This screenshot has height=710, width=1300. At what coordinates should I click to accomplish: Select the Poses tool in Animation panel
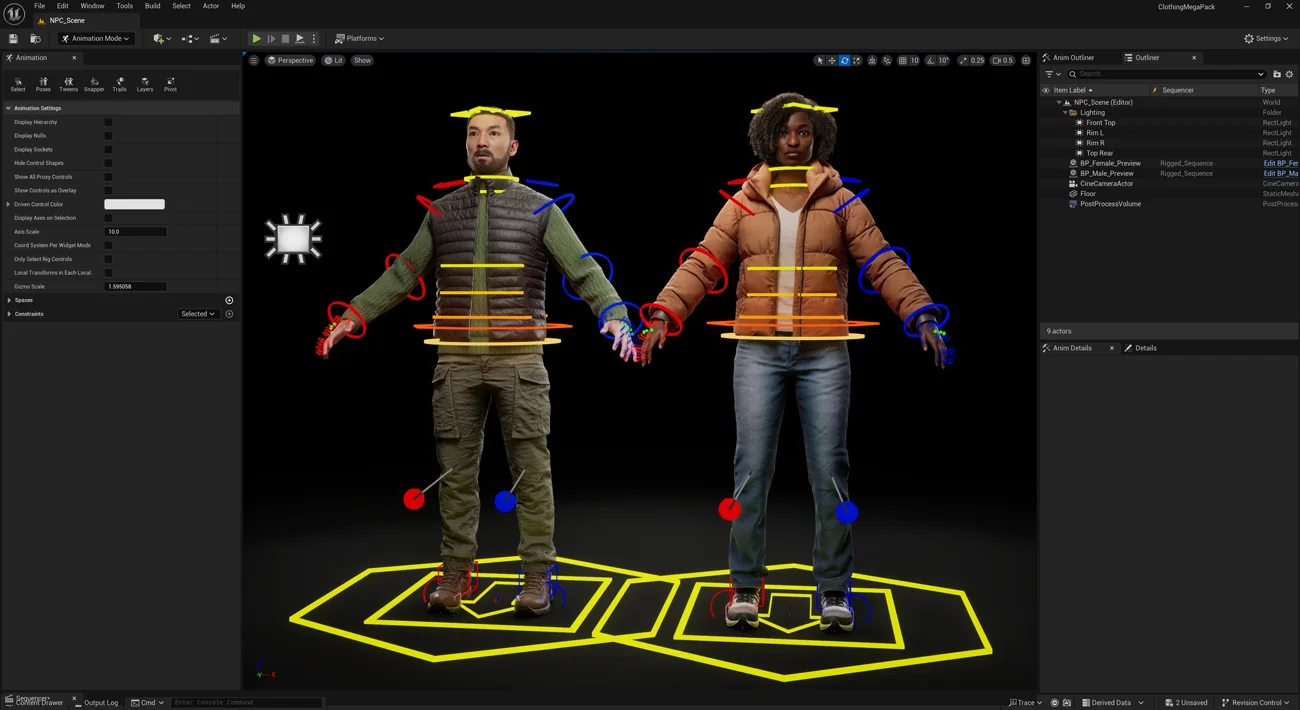43,84
